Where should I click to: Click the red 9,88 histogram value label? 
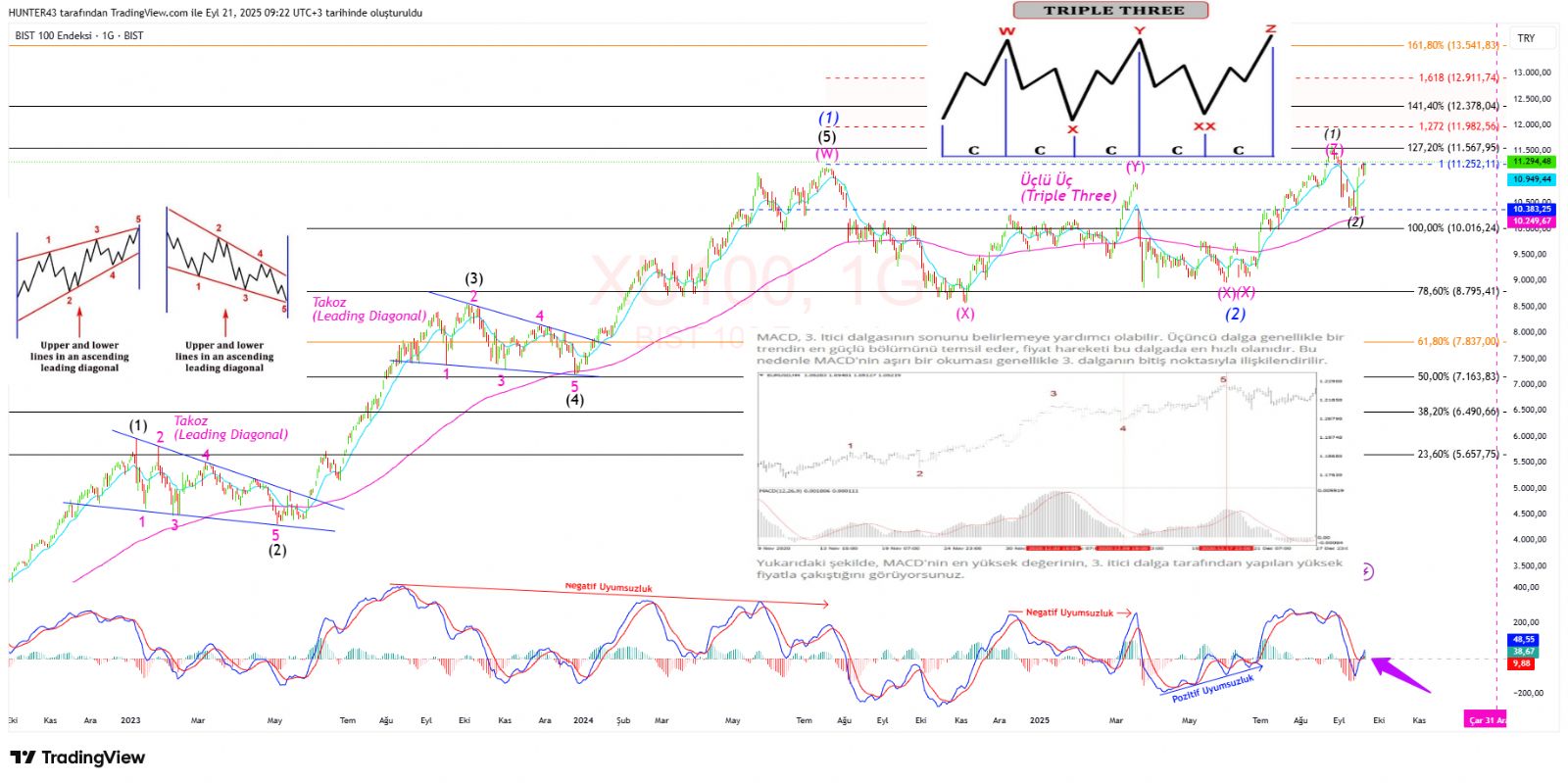pos(1521,663)
